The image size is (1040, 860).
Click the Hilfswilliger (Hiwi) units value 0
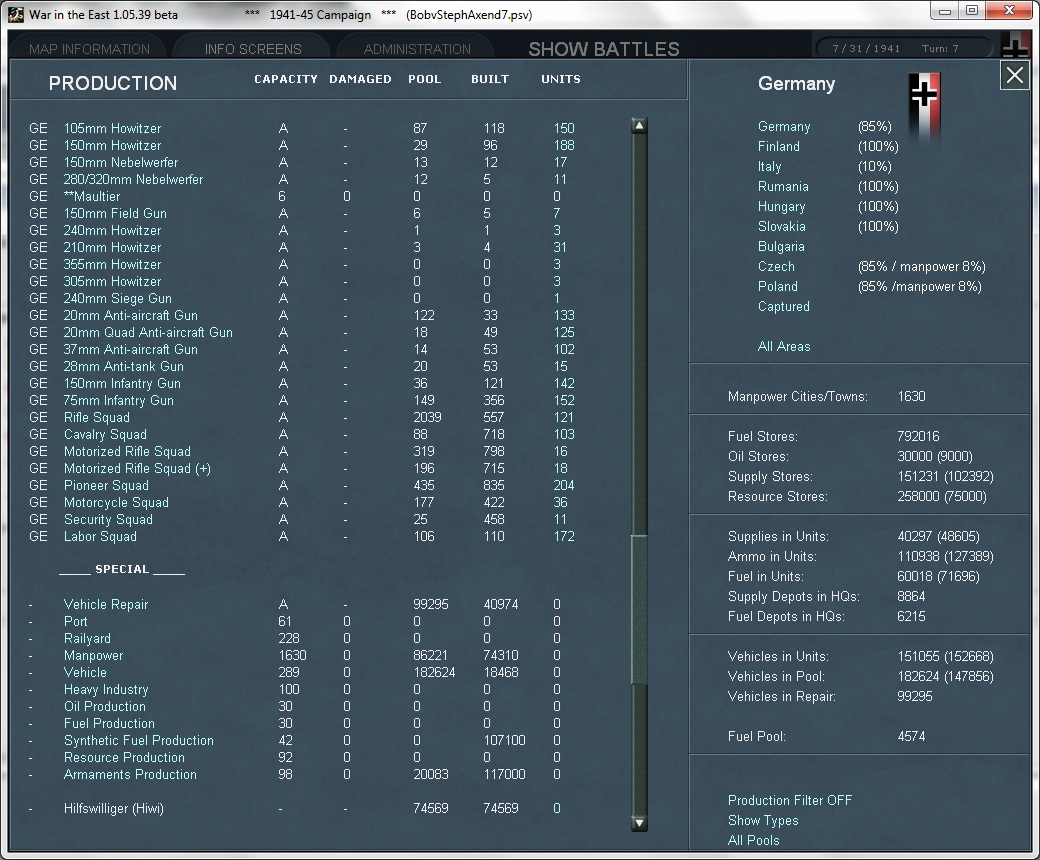(556, 808)
